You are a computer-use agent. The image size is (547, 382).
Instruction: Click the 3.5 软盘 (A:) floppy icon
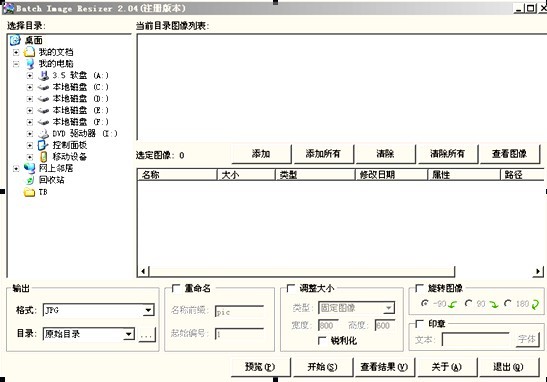pos(43,75)
